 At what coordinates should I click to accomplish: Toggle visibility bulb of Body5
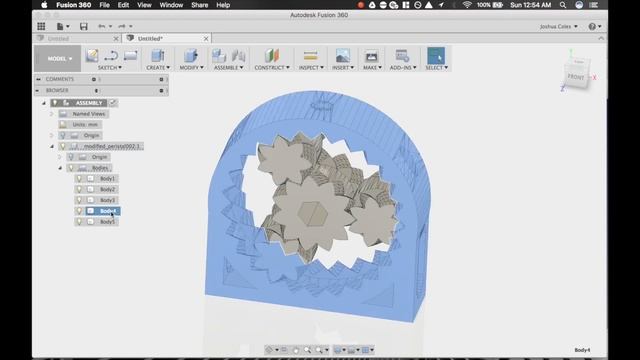coord(80,222)
